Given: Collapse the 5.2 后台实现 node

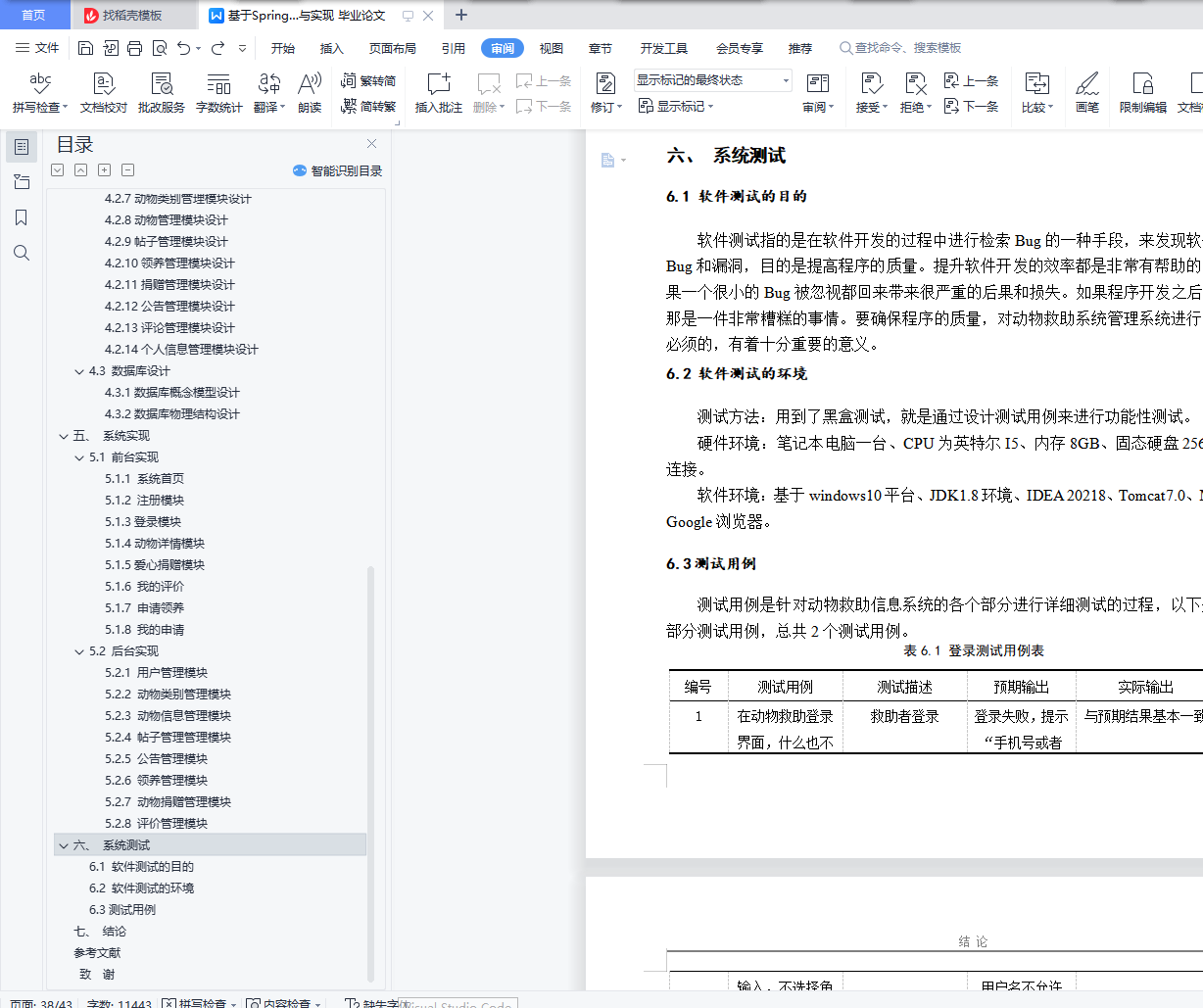Looking at the screenshot, I should [79, 651].
